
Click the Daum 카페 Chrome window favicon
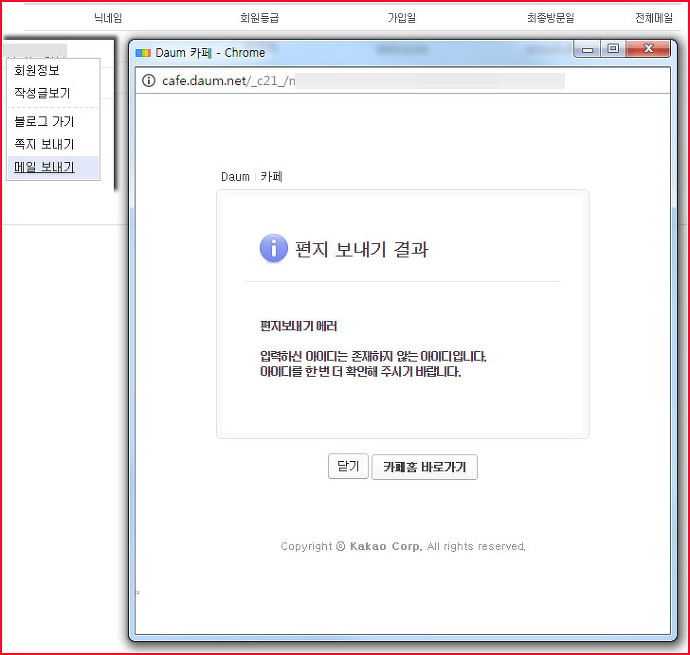[x=143, y=53]
